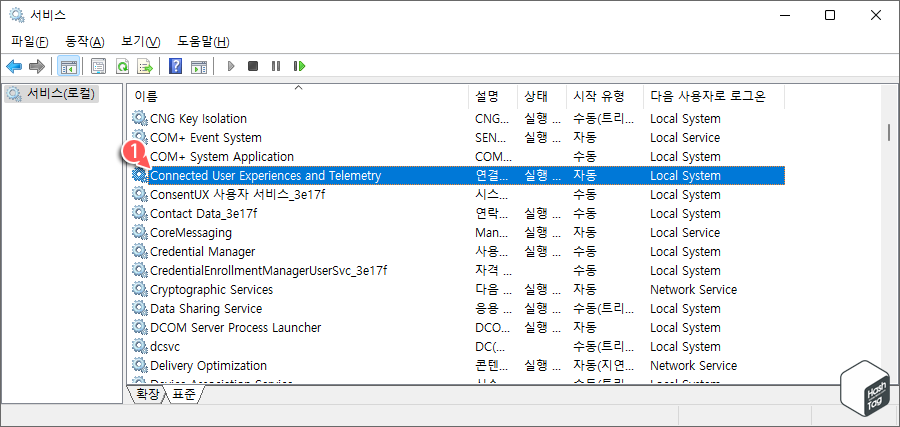
Task: Select the DCOM Server Process Launcher name
Action: (x=236, y=327)
